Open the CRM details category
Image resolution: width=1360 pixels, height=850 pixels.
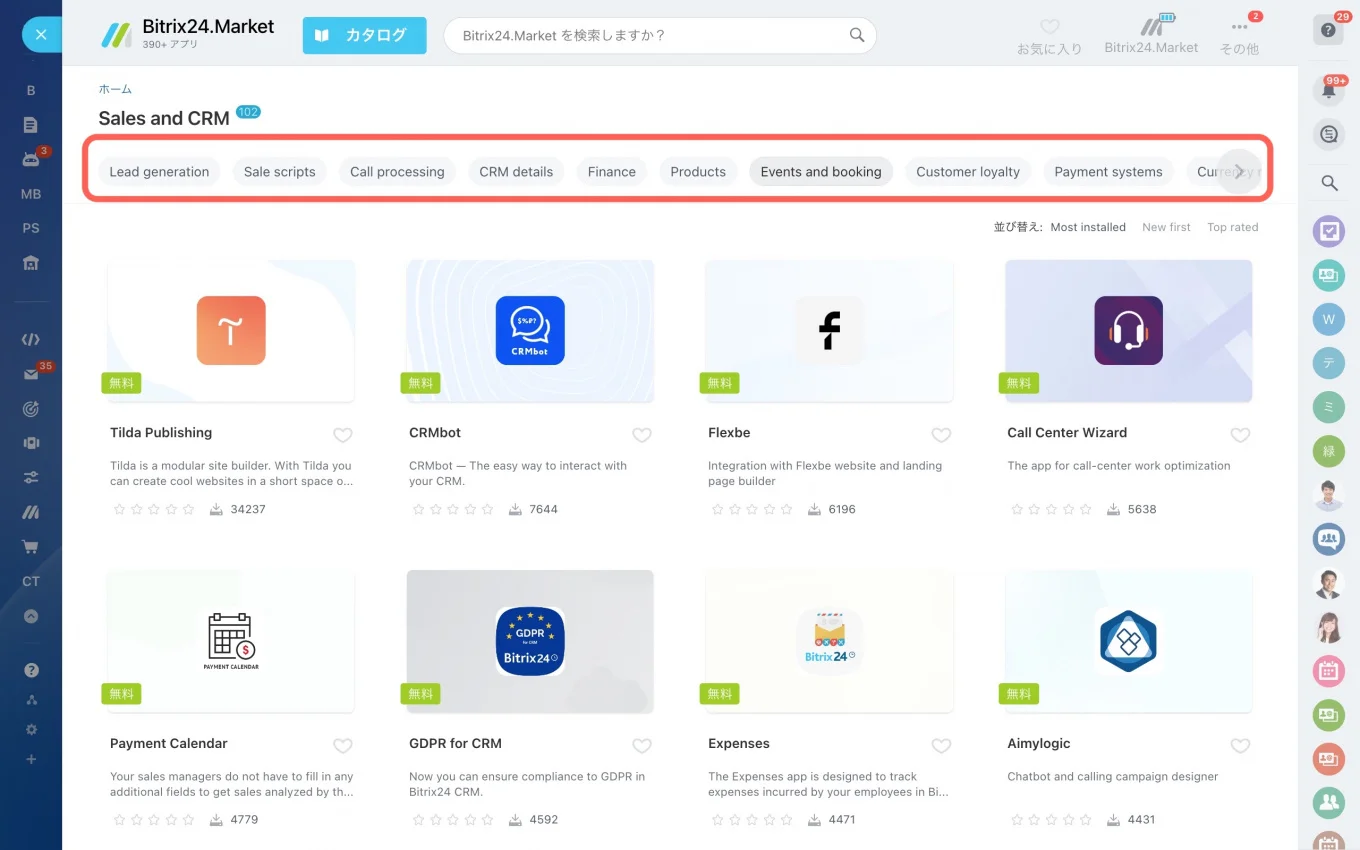click(516, 172)
